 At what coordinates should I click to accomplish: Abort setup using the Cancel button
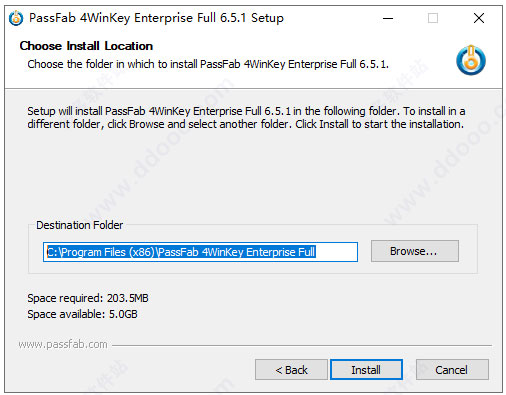tap(452, 370)
